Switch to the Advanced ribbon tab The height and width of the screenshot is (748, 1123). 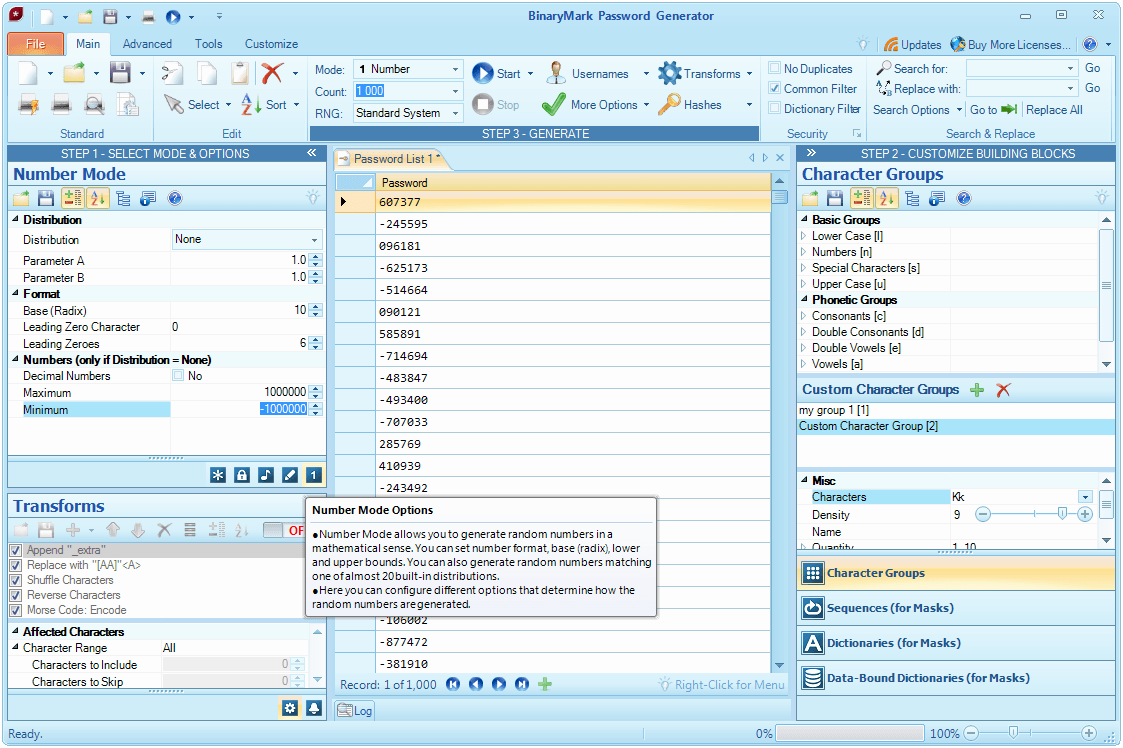coord(147,44)
